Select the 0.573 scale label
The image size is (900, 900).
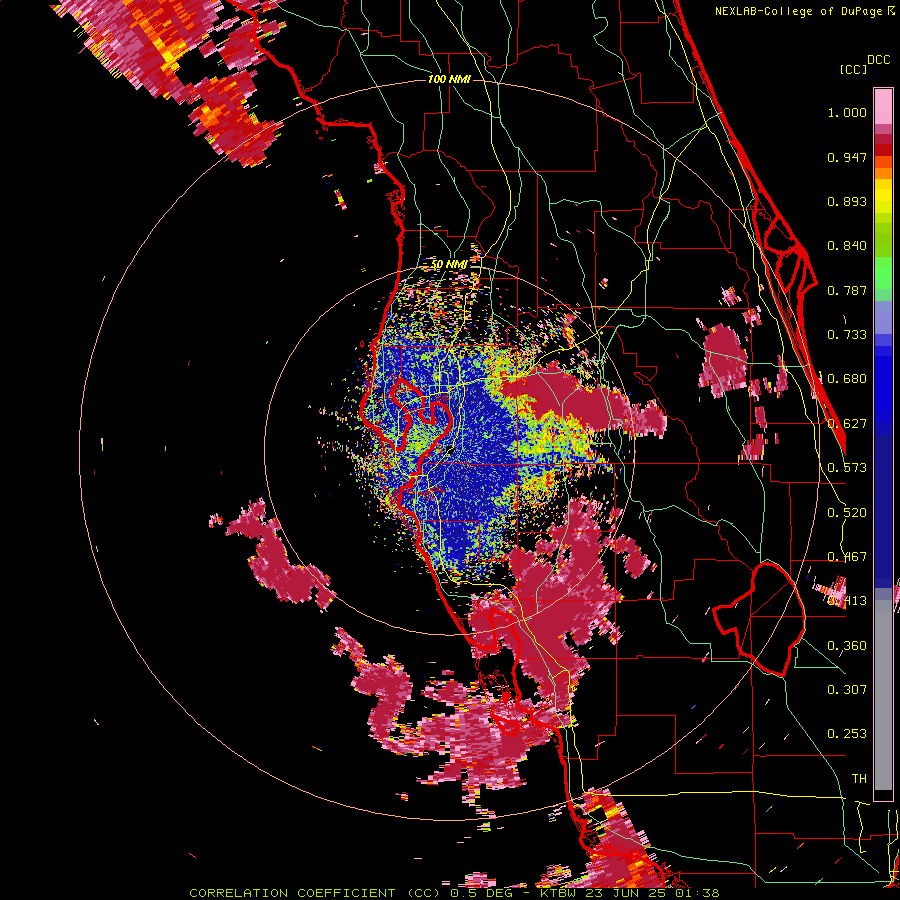pyautogui.click(x=847, y=468)
